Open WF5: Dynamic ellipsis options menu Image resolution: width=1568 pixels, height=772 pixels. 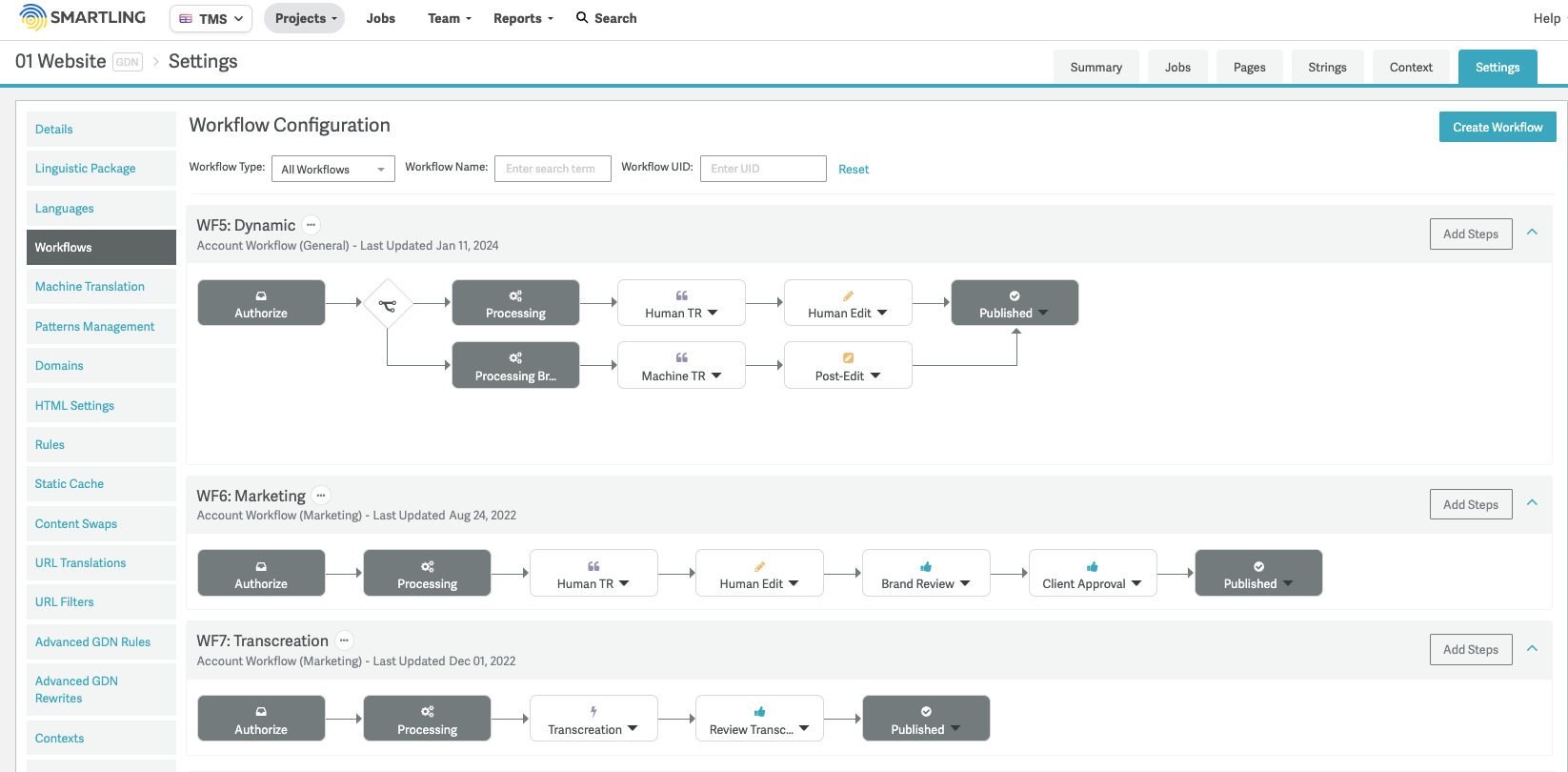311,225
